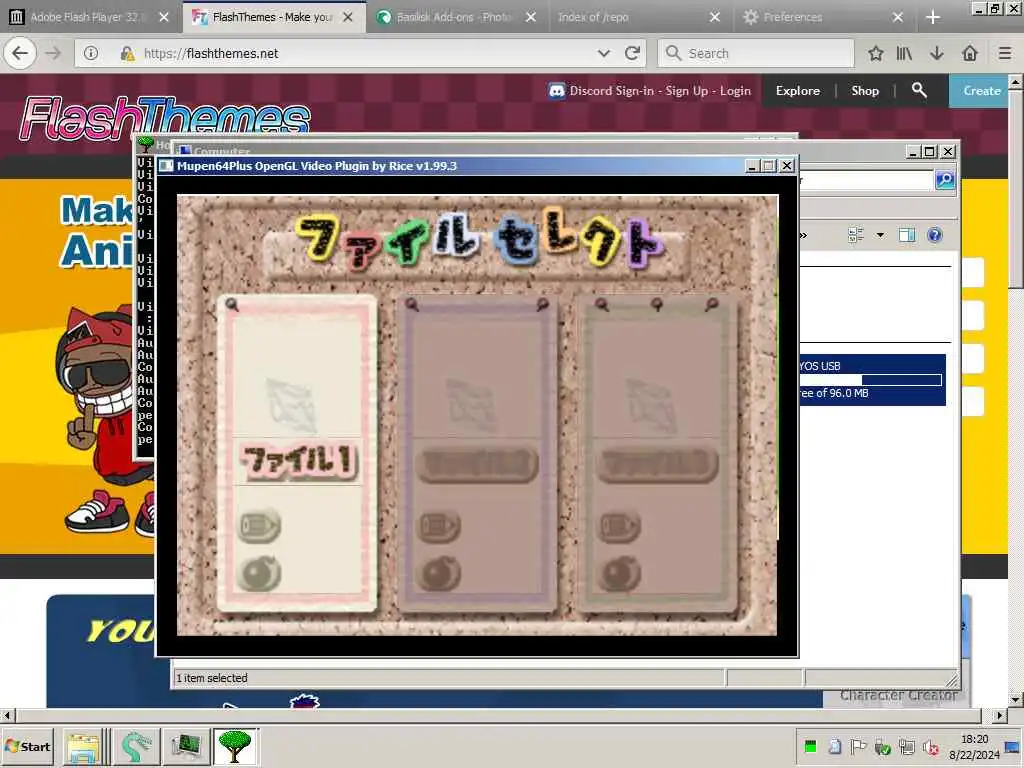This screenshot has height=768, width=1024.
Task: Switch to Basilisk Add-ons tab
Action: tap(455, 17)
